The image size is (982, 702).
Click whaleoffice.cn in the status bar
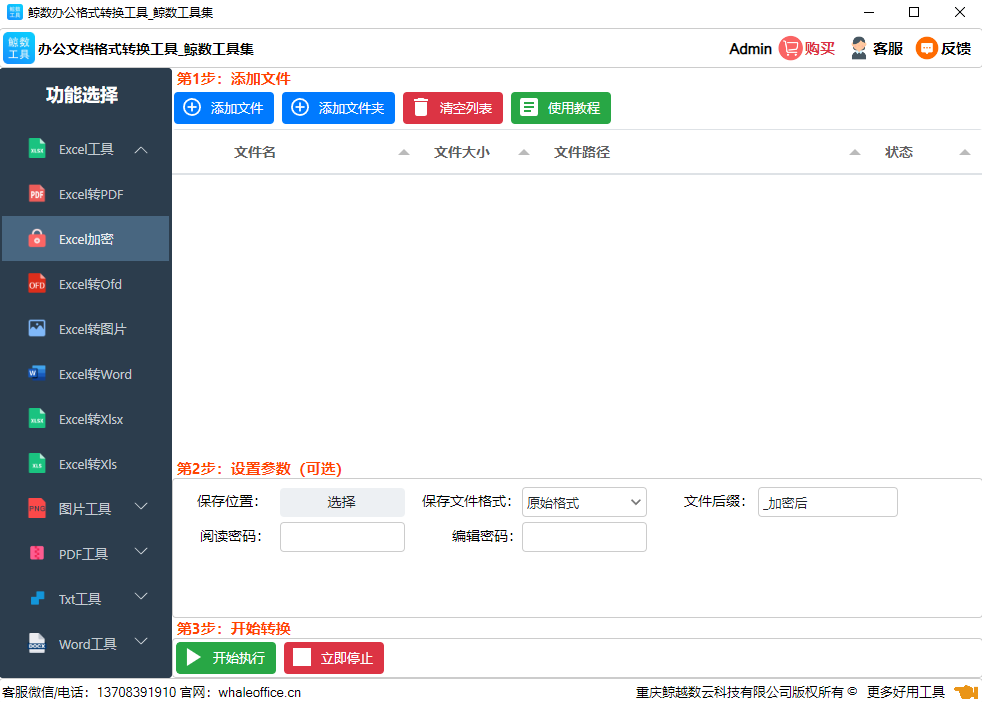(x=259, y=692)
